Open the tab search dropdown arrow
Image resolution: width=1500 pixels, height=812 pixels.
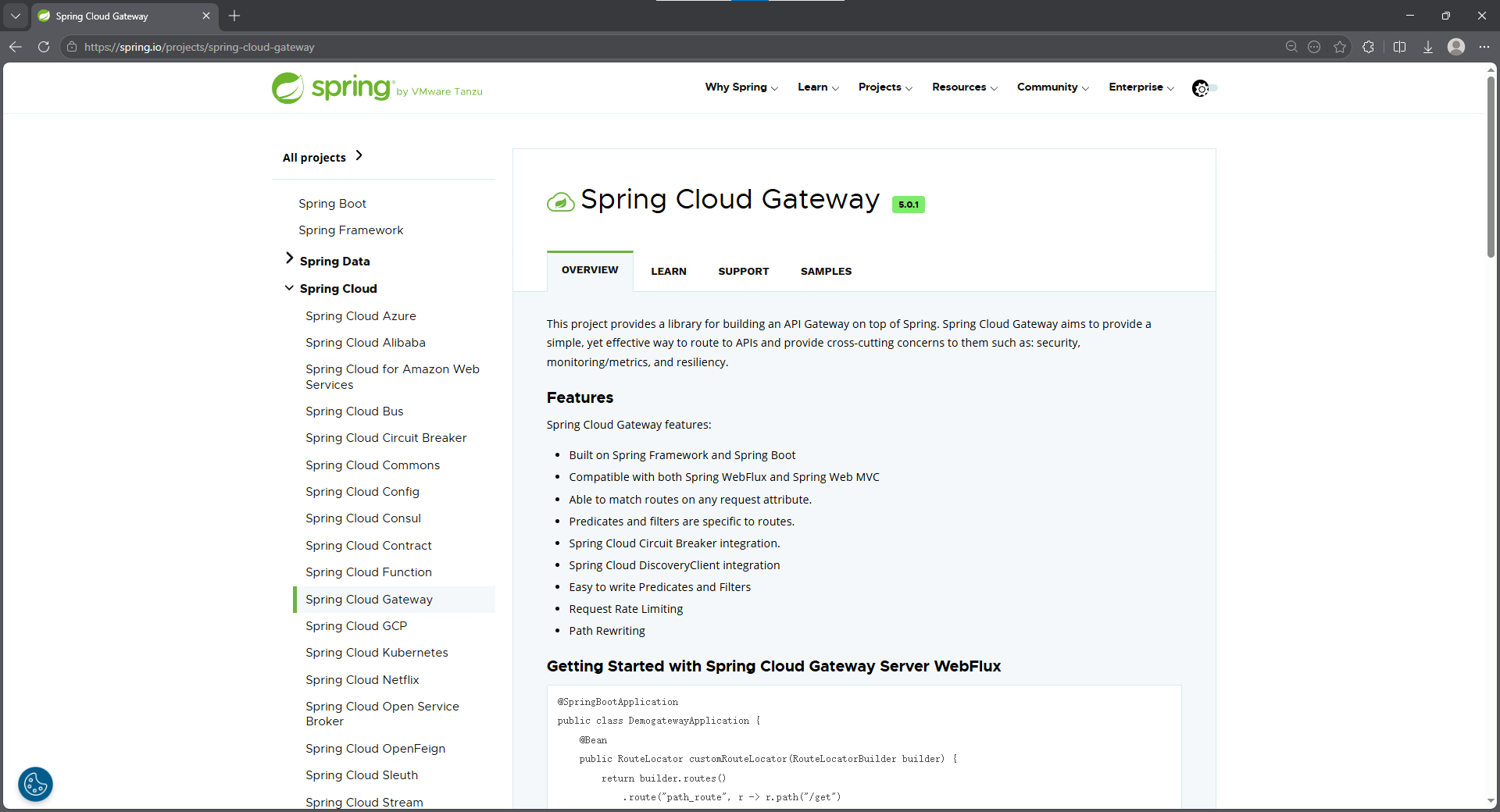point(16,16)
